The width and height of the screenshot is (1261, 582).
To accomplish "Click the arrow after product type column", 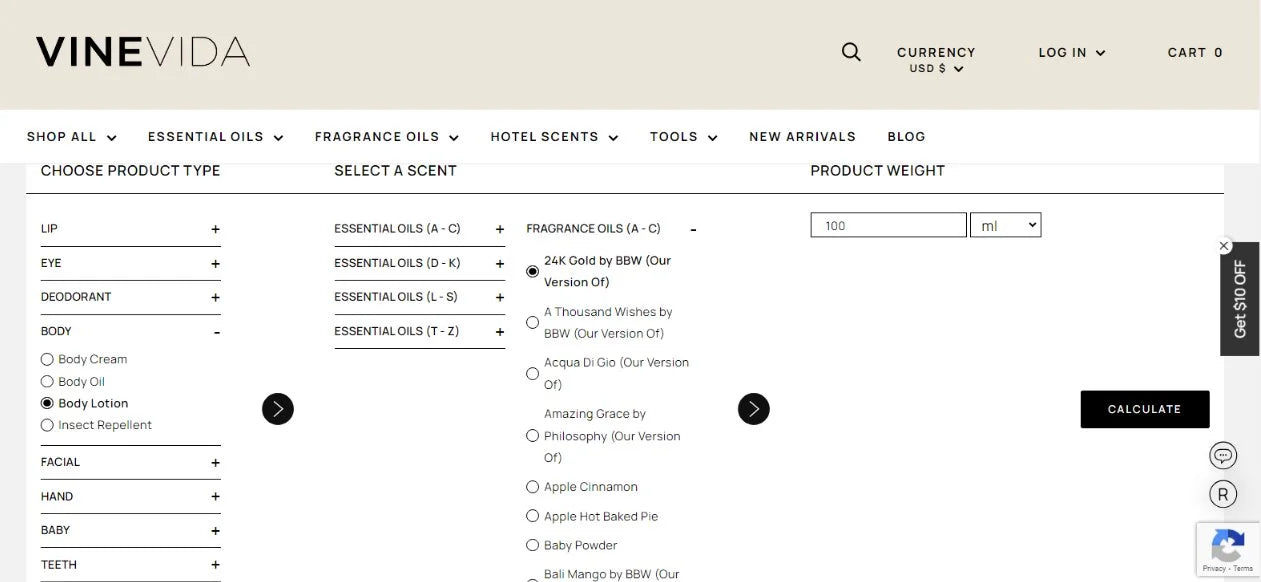I will [x=278, y=408].
